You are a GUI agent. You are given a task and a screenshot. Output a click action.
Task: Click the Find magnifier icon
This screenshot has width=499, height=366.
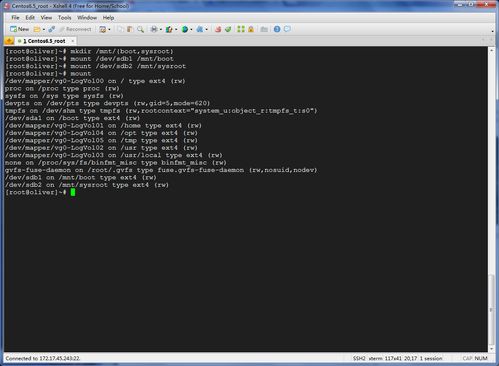140,29
